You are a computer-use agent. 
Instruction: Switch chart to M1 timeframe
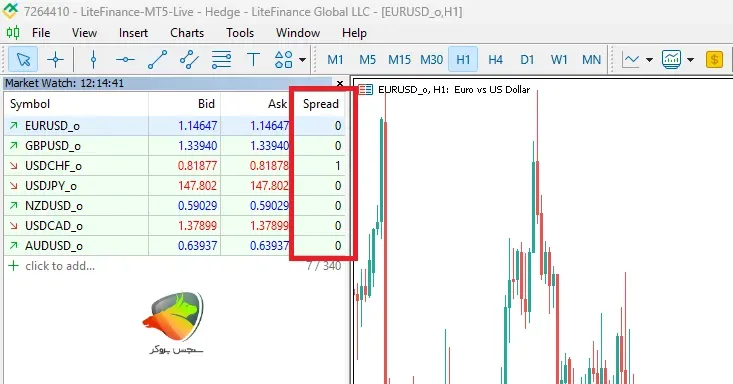(335, 59)
